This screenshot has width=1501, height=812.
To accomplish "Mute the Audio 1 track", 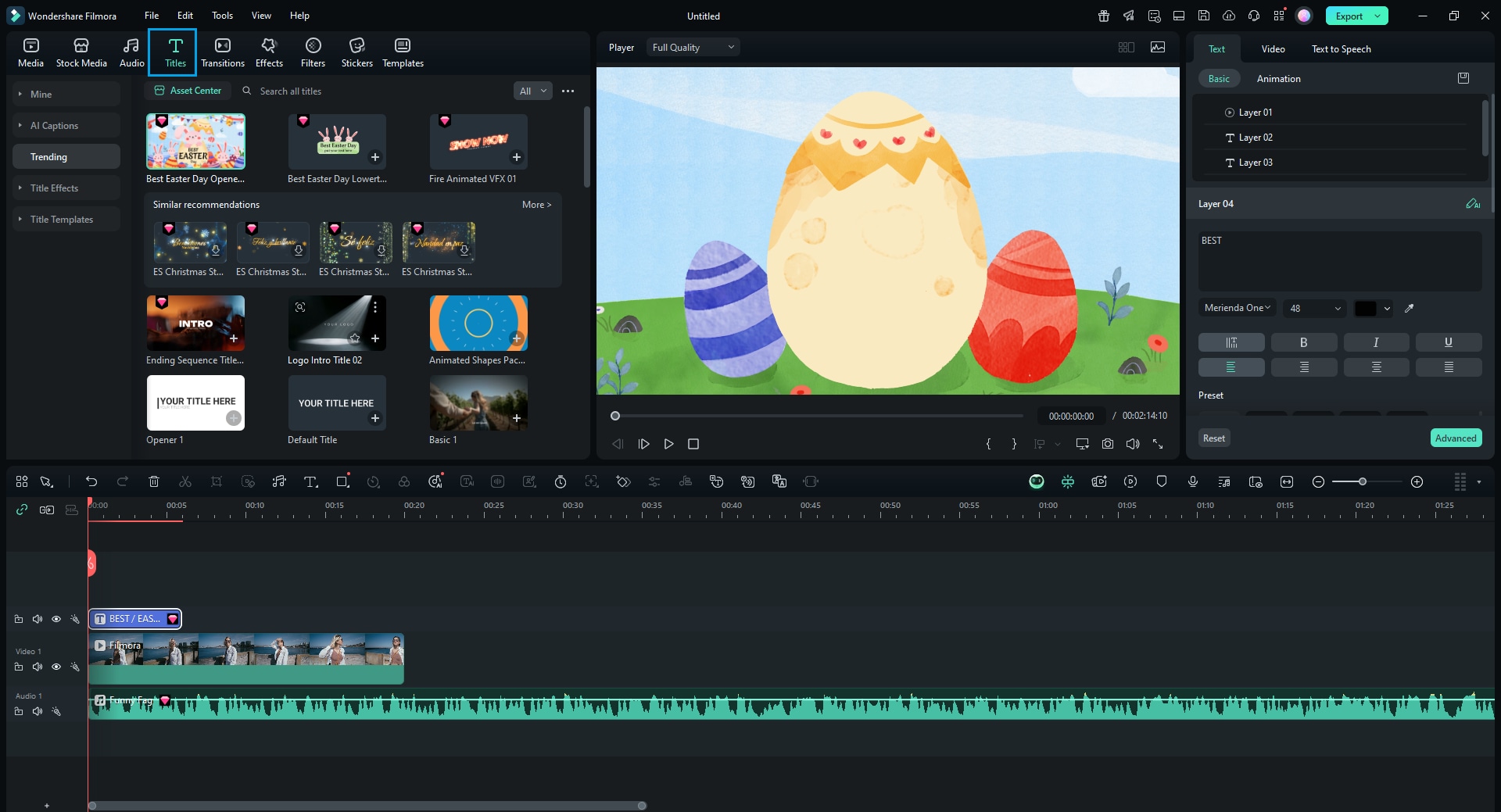I will point(38,711).
